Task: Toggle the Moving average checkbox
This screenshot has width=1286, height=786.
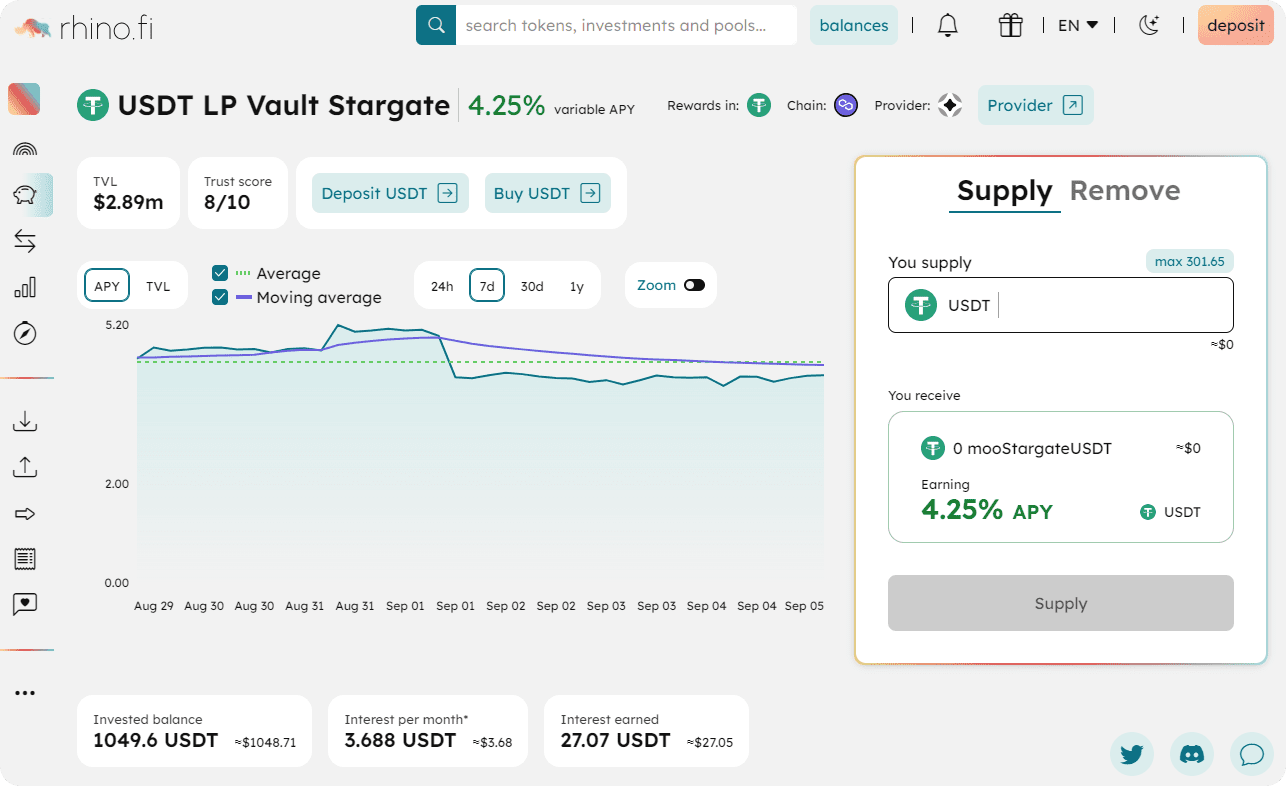Action: pos(220,297)
